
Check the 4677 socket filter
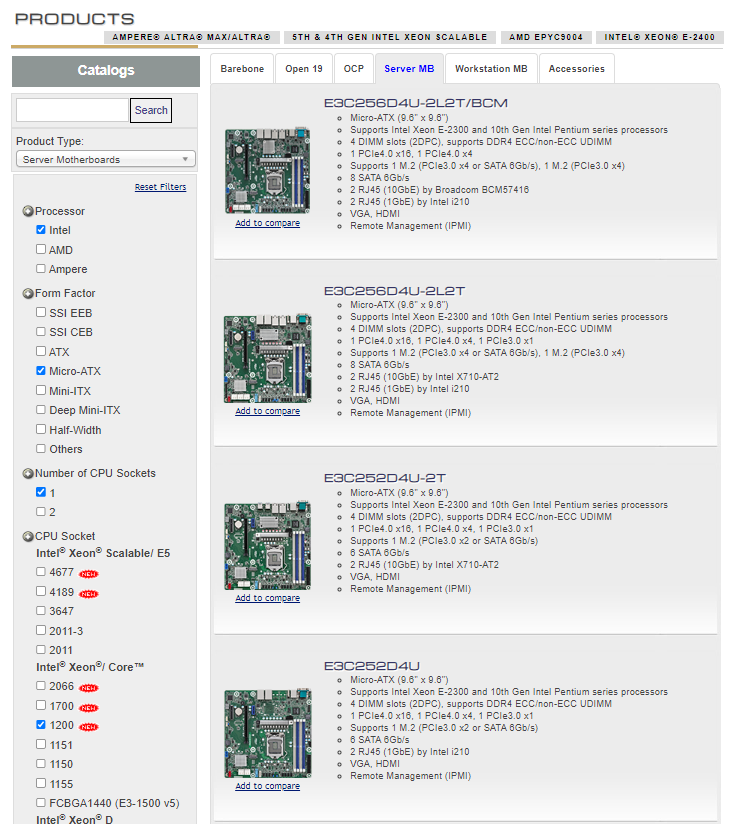pos(41,571)
